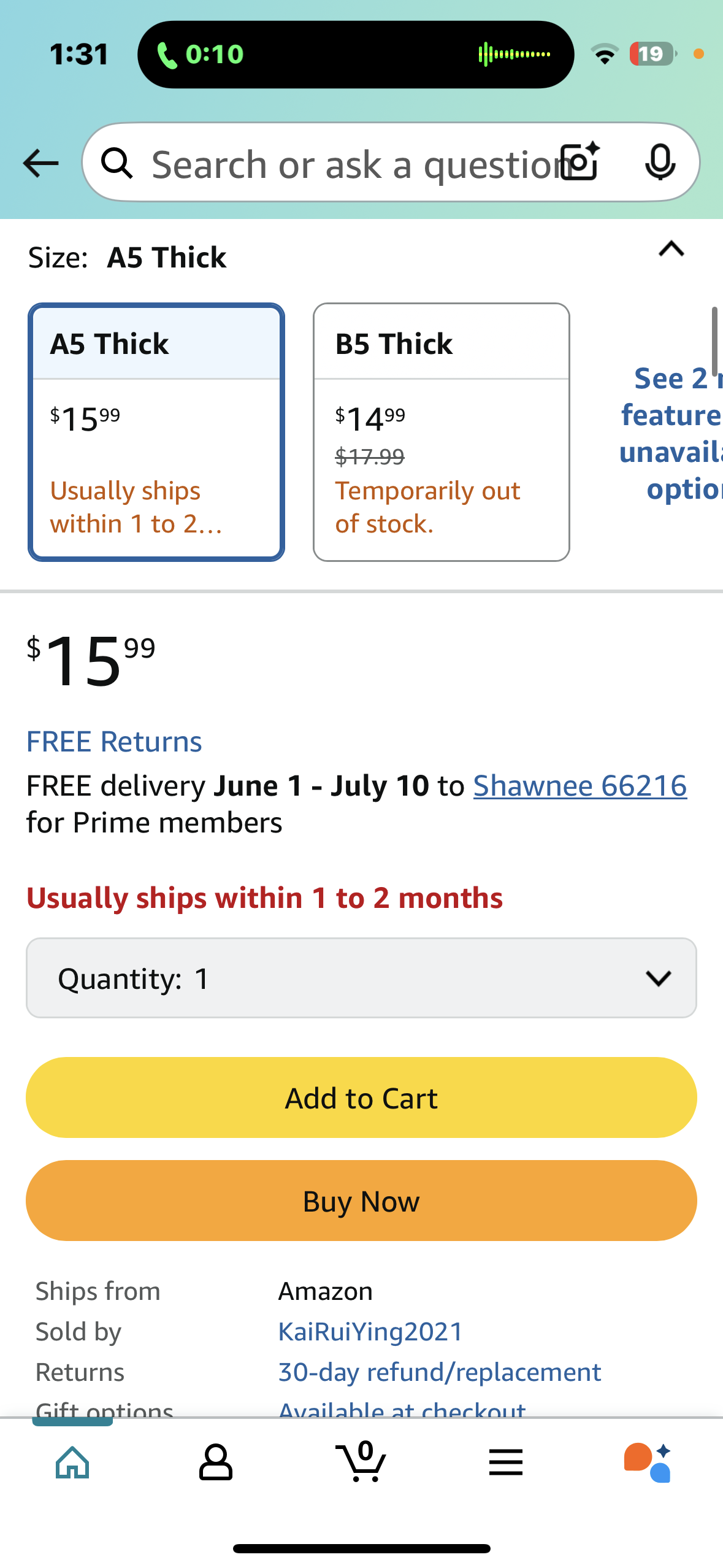Tap the microphone voice search icon

tap(660, 162)
